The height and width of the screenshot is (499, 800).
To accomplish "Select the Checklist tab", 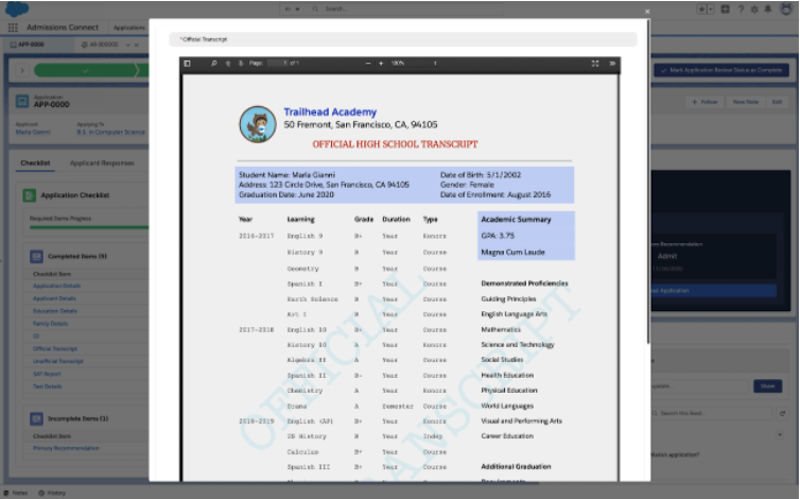I will 36,162.
